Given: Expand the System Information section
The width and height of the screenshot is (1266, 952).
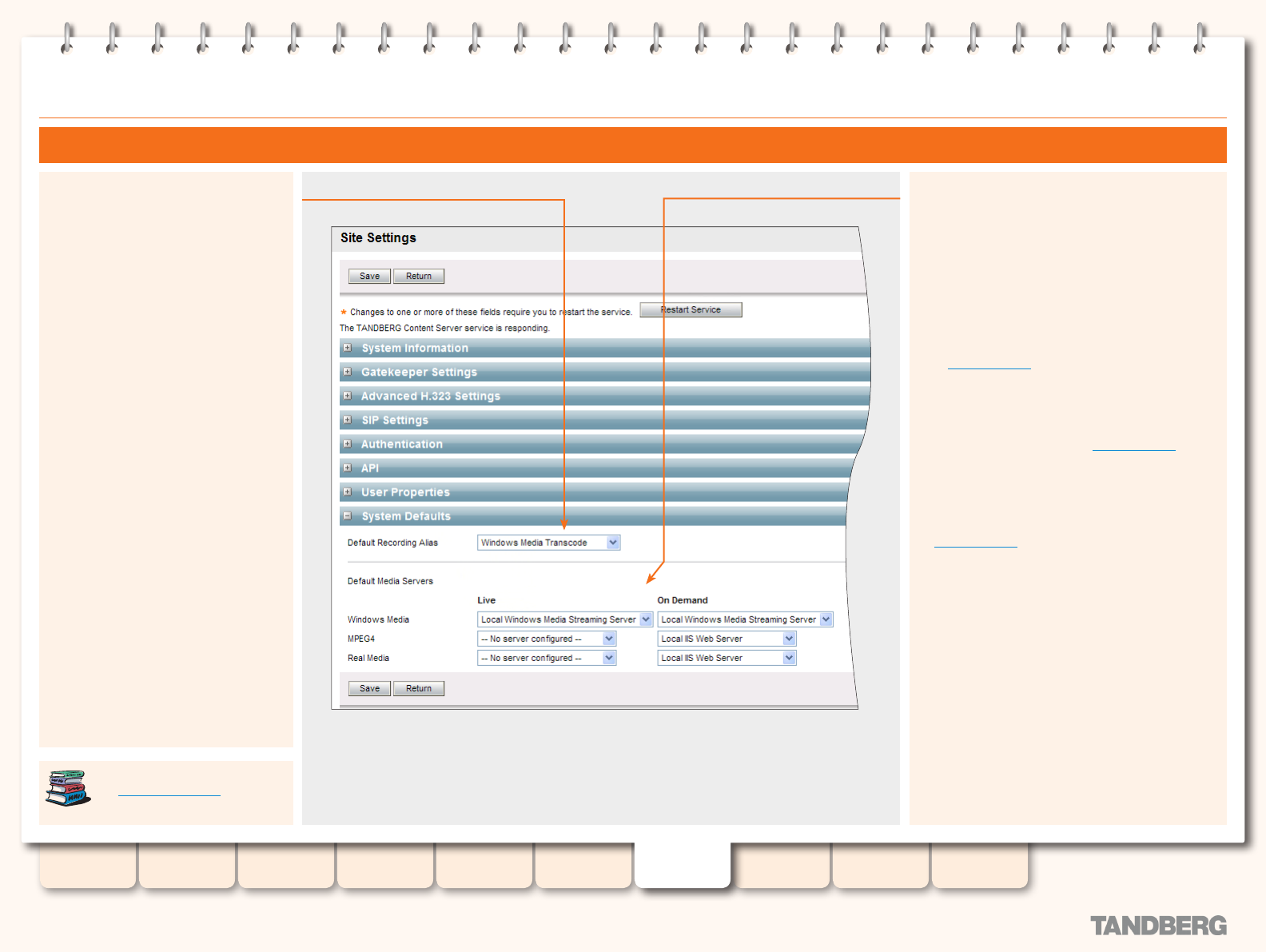Looking at the screenshot, I should [x=347, y=348].
